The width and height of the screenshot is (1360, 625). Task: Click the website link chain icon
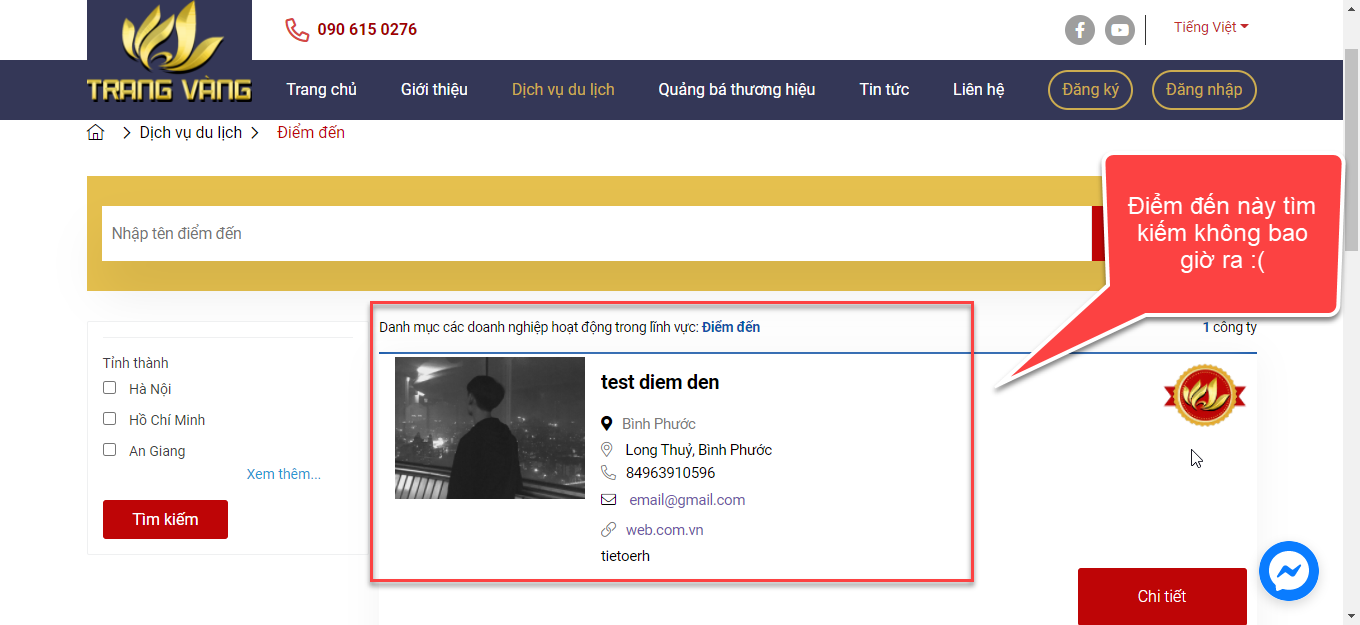tap(608, 530)
